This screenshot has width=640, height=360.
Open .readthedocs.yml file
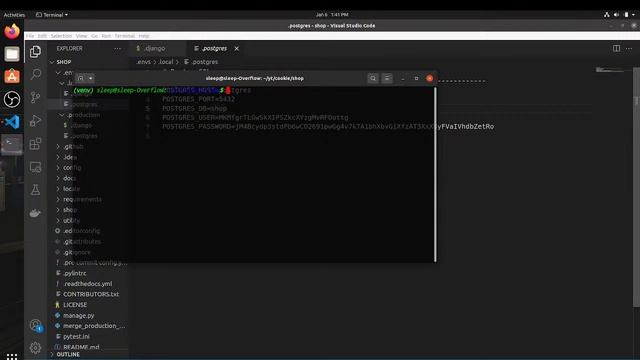(x=89, y=284)
